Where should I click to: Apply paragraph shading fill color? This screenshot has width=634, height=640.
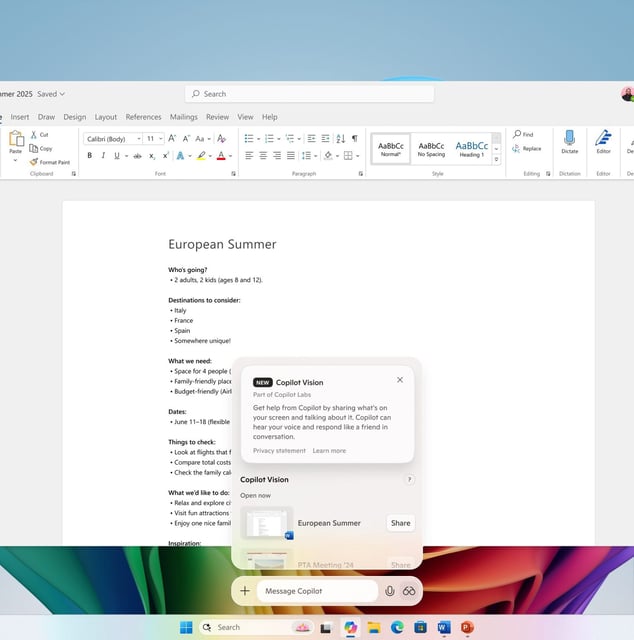328,156
